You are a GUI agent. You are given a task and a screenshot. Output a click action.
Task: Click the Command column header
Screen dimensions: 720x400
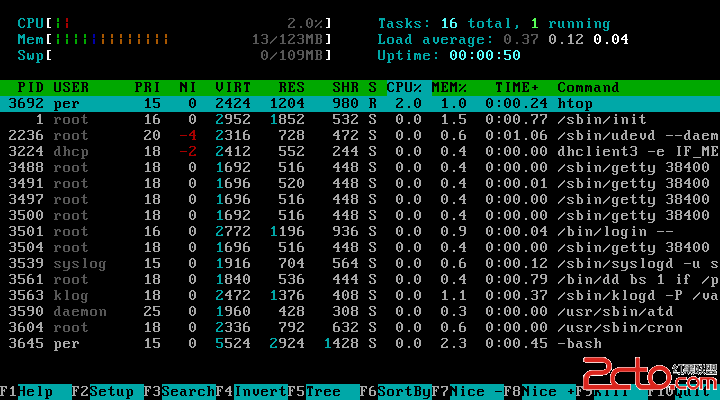(x=588, y=87)
